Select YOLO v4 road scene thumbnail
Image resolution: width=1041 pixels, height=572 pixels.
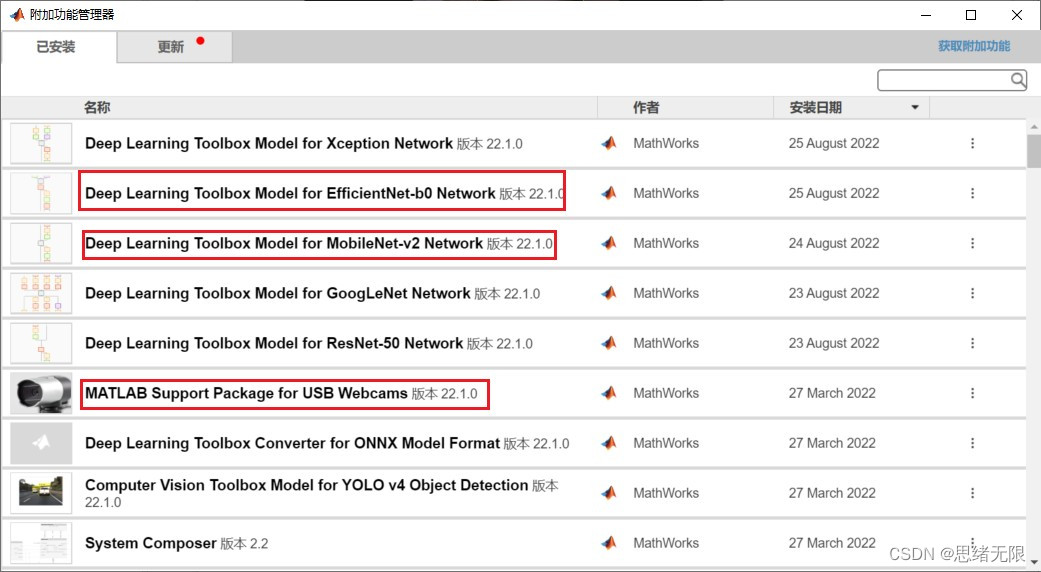[41, 493]
